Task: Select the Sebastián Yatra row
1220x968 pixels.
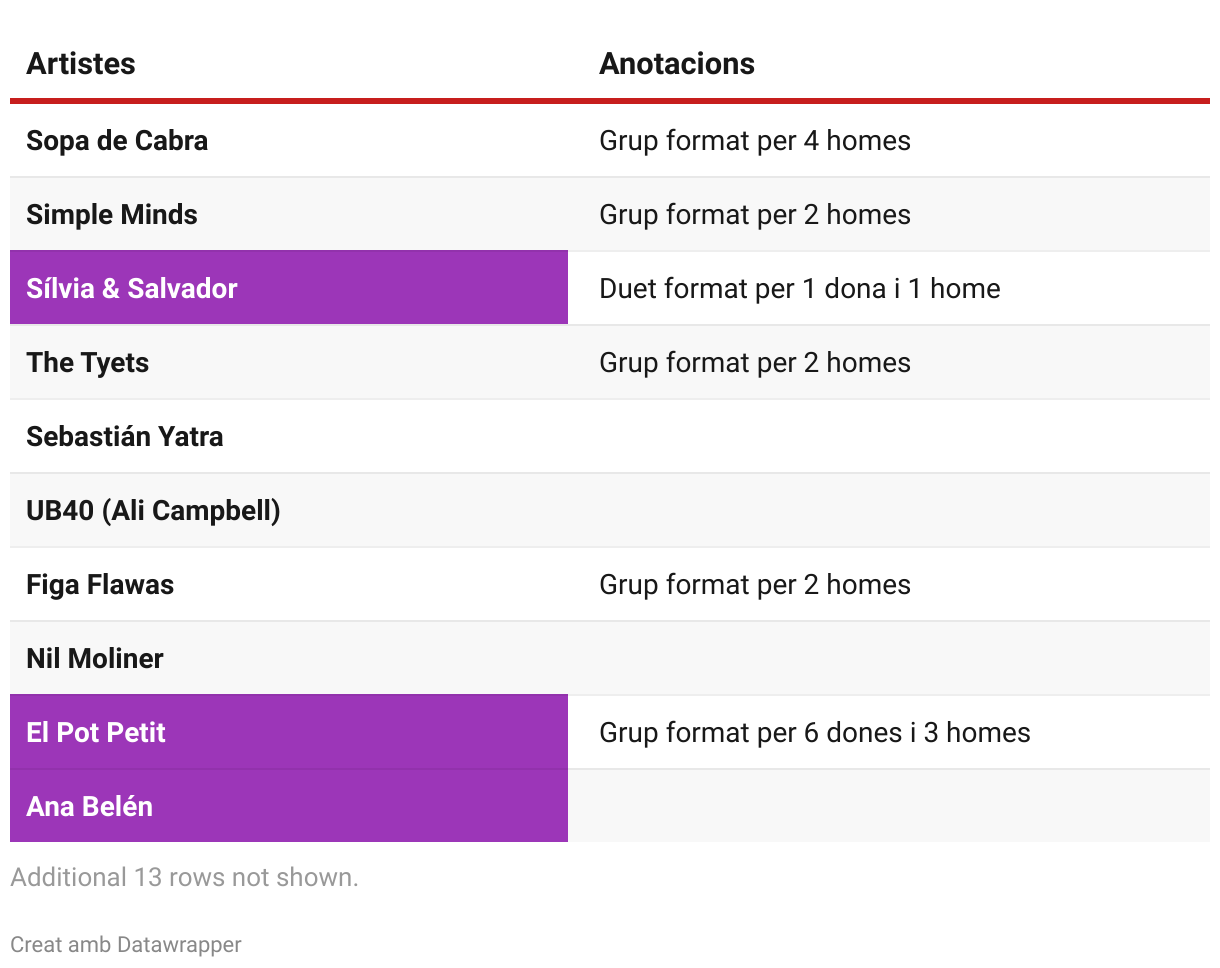Action: click(125, 437)
